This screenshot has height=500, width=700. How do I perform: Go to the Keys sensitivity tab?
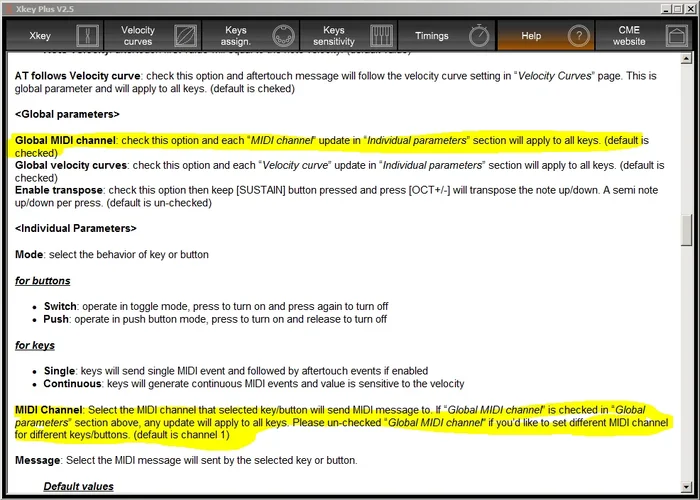(x=349, y=35)
